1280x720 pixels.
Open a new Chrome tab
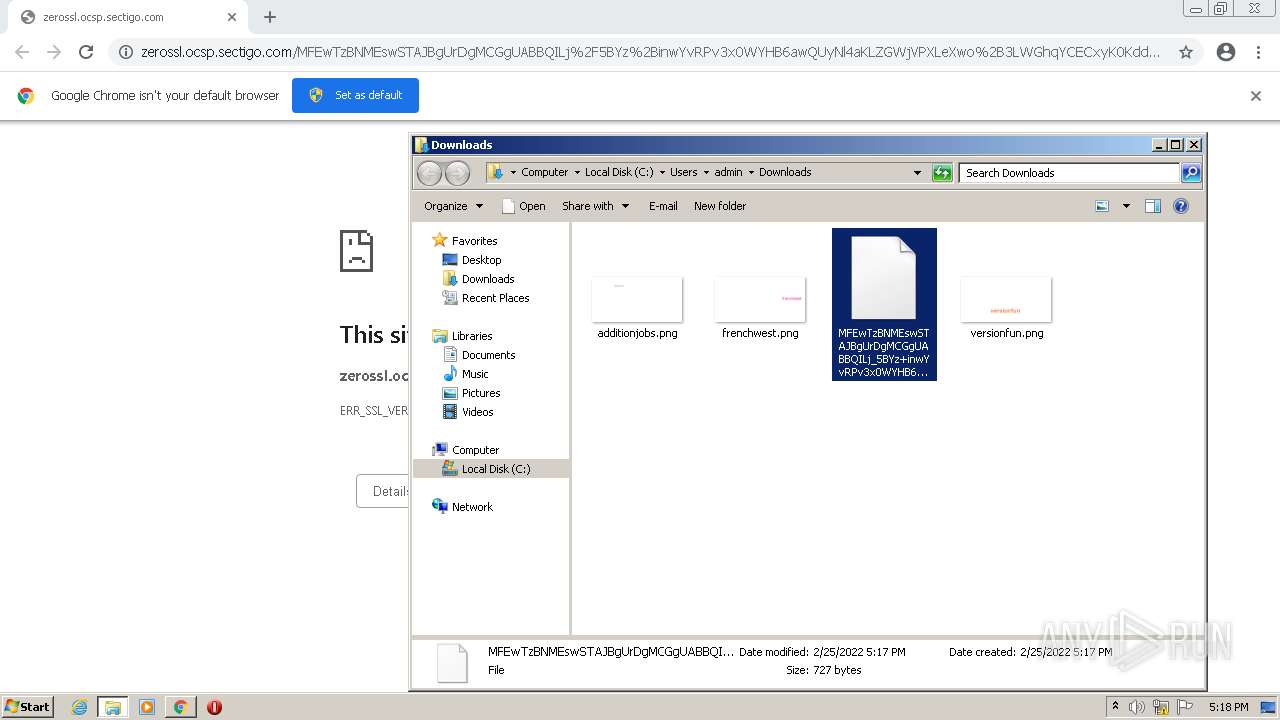click(x=270, y=17)
